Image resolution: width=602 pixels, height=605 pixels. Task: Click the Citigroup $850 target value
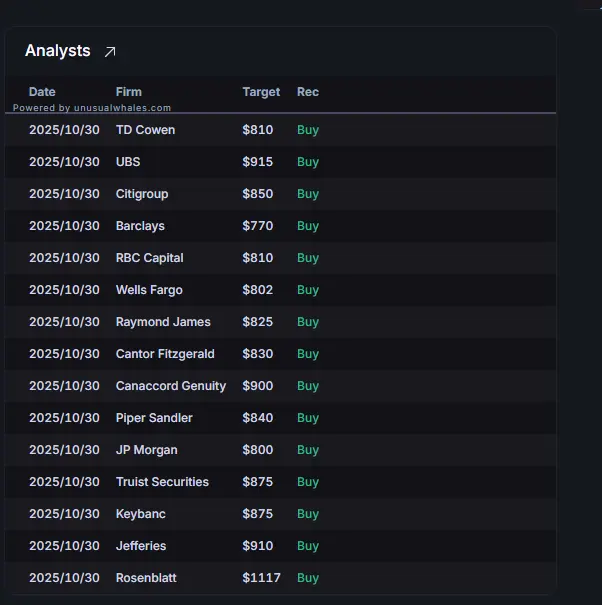(257, 194)
